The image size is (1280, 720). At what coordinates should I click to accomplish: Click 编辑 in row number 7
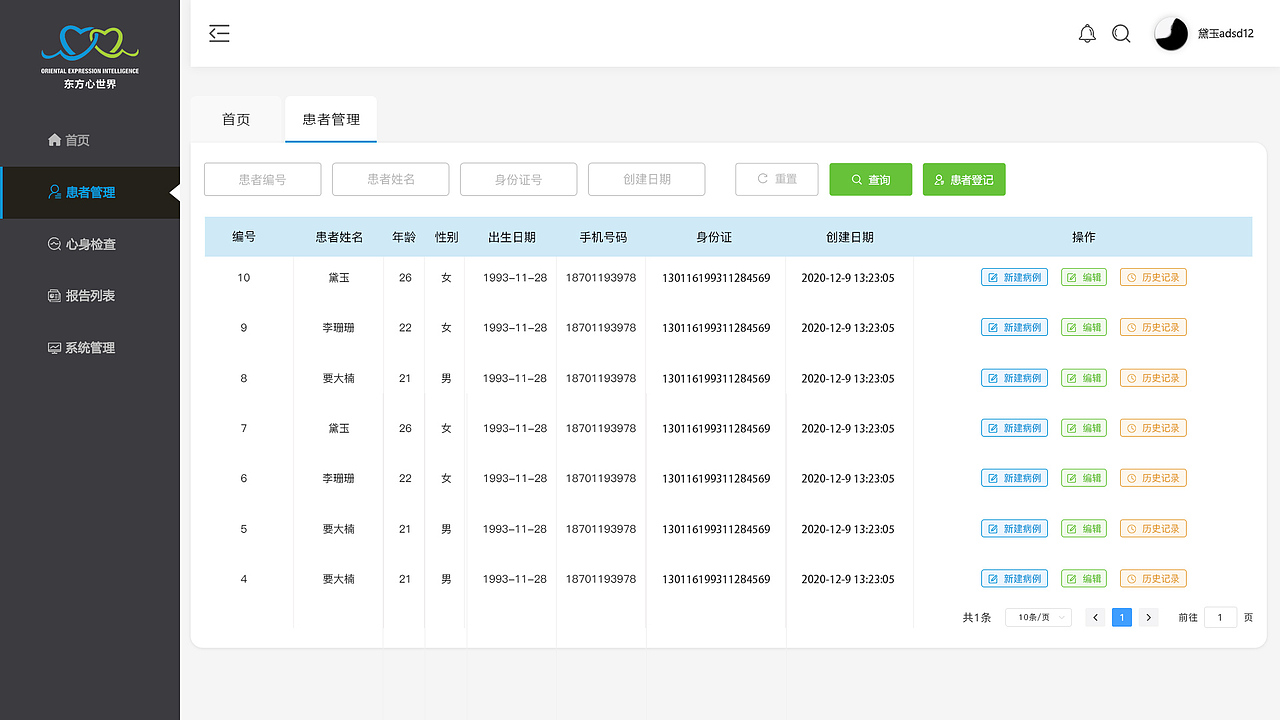(x=1084, y=428)
